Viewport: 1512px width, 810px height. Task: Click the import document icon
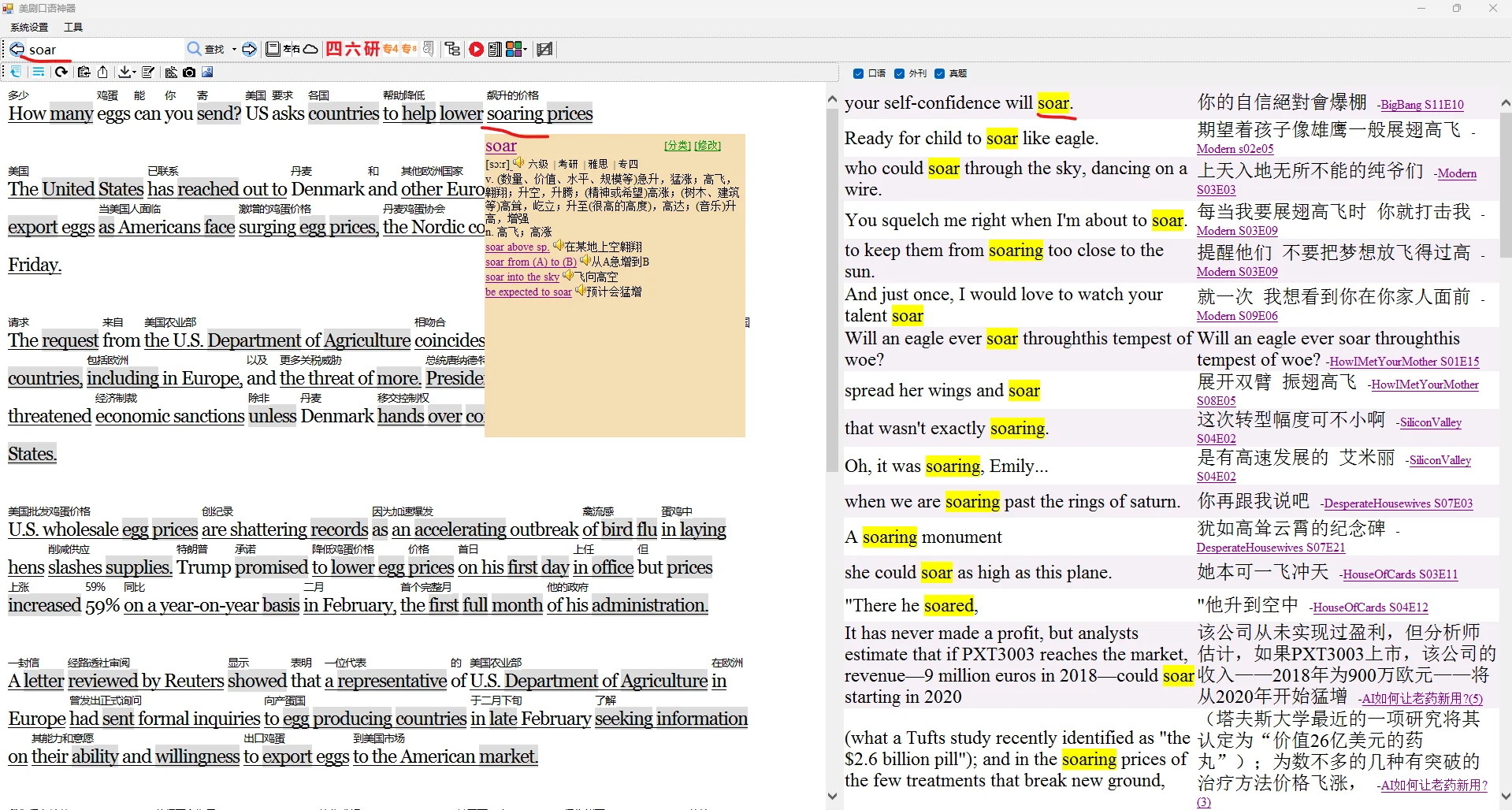(x=84, y=72)
